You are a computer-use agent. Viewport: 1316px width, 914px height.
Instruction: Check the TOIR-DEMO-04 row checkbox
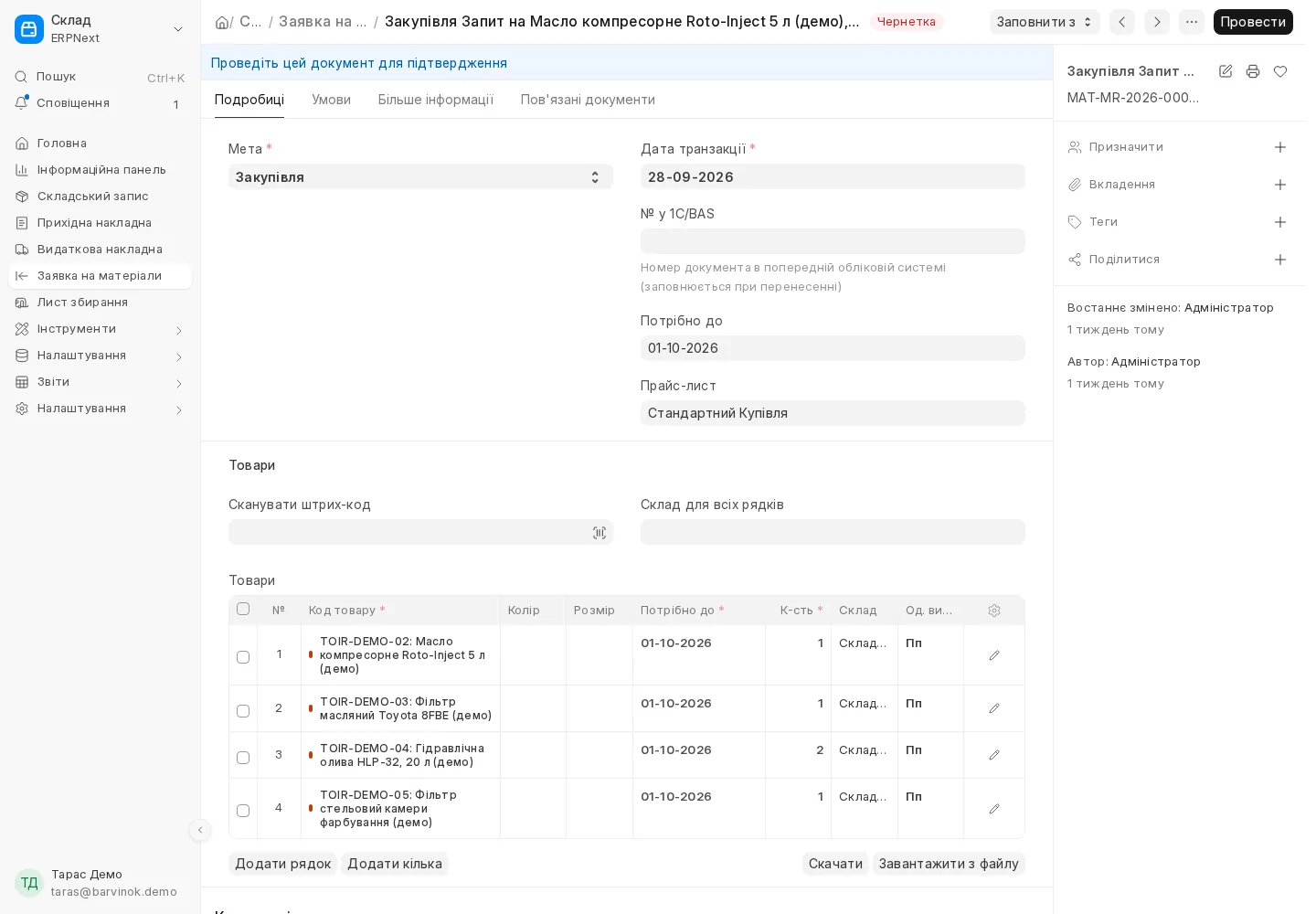pos(243,758)
